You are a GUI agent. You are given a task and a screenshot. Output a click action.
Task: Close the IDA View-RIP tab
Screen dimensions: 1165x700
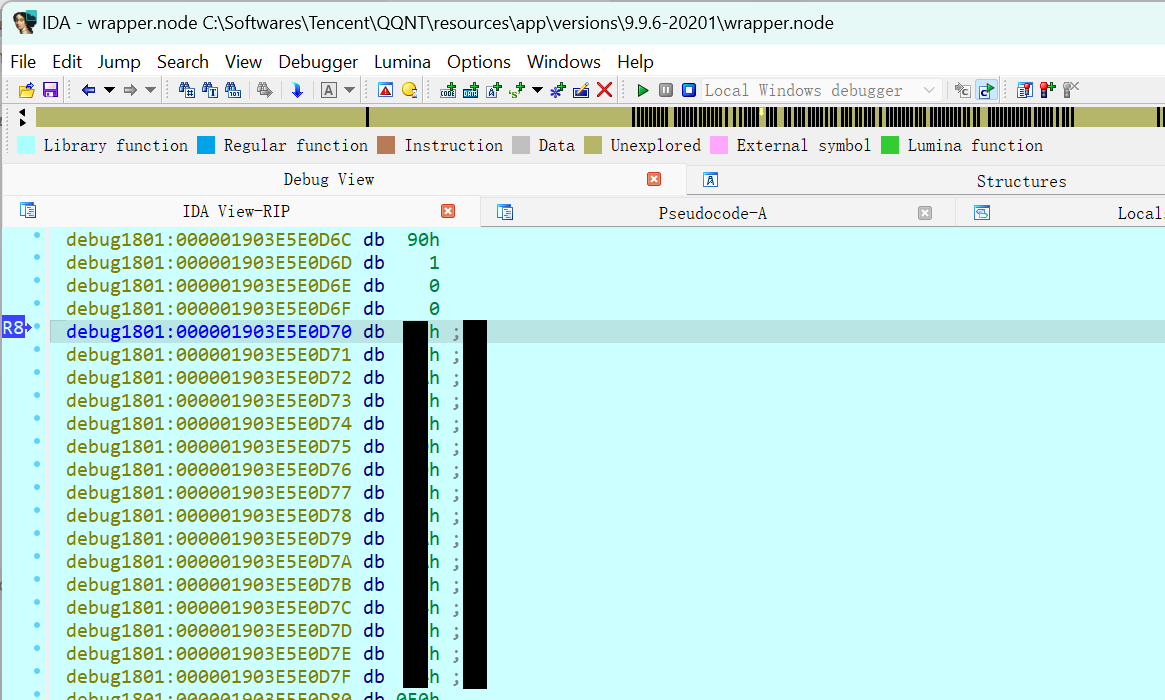tap(448, 211)
